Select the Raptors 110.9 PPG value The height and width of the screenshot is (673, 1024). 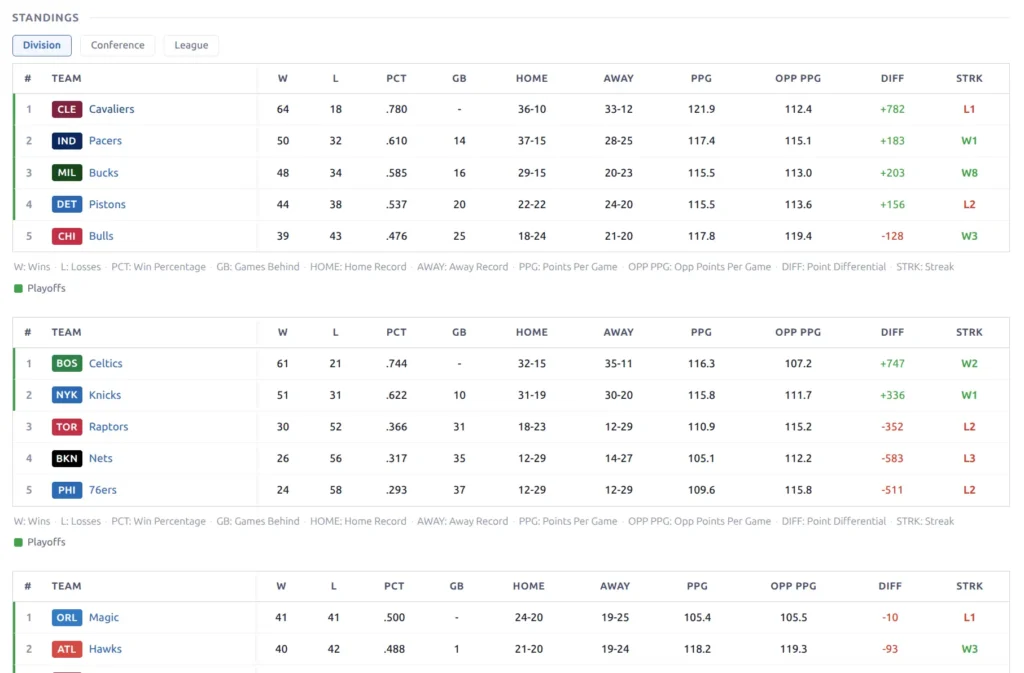[701, 427]
